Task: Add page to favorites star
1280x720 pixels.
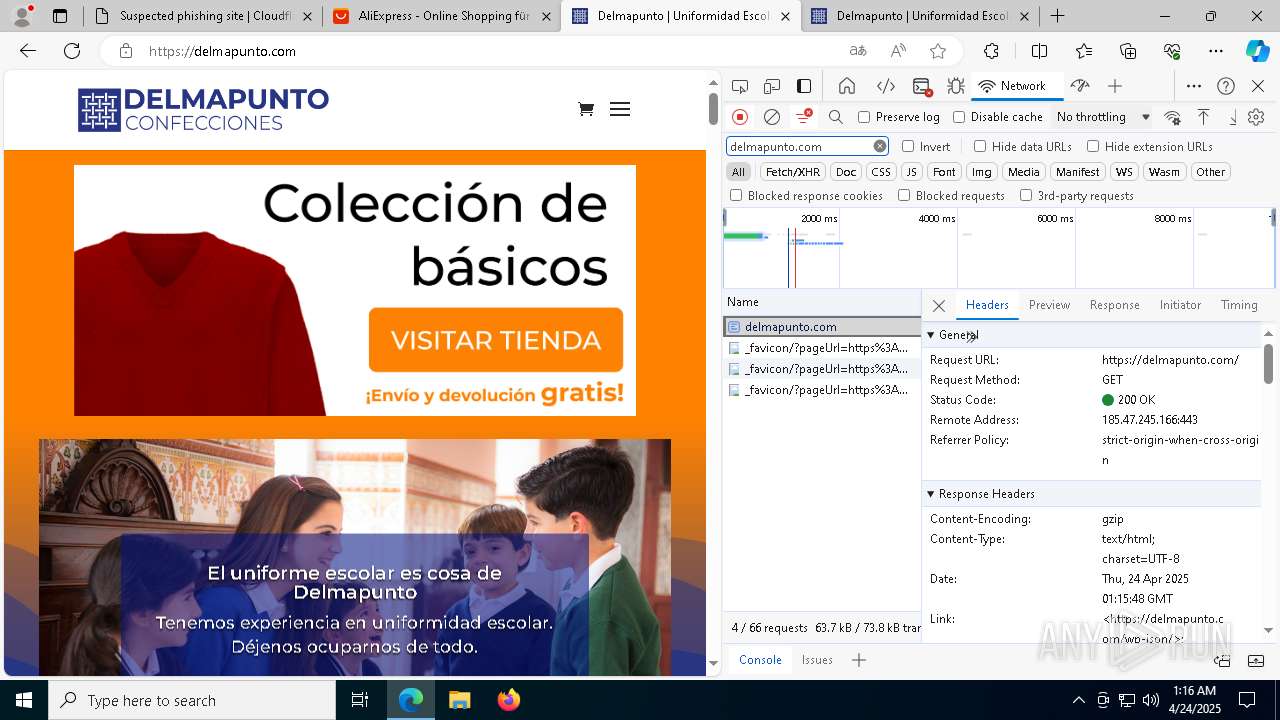Action: click(x=938, y=51)
